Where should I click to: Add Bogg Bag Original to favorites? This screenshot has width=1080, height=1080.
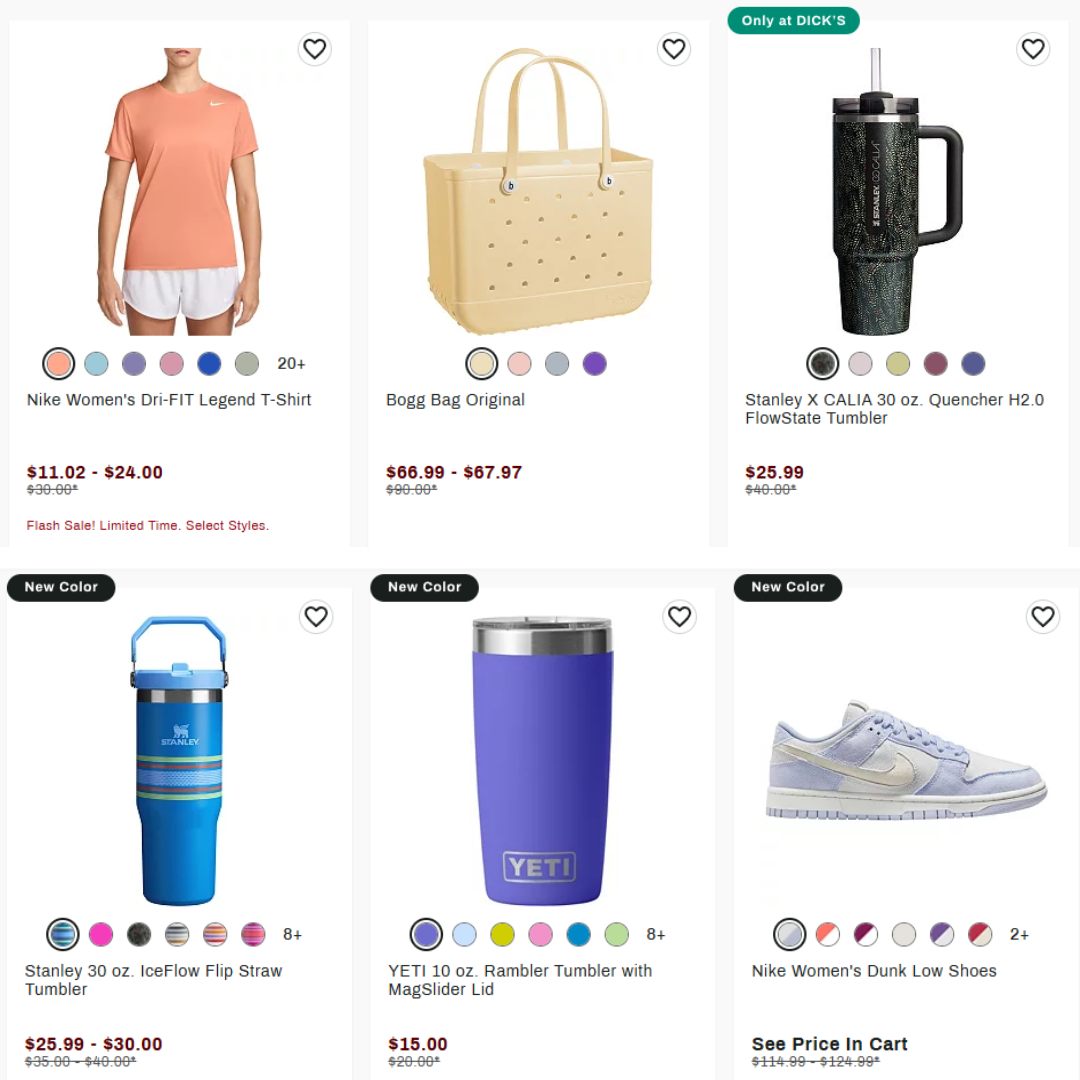pyautogui.click(x=674, y=49)
